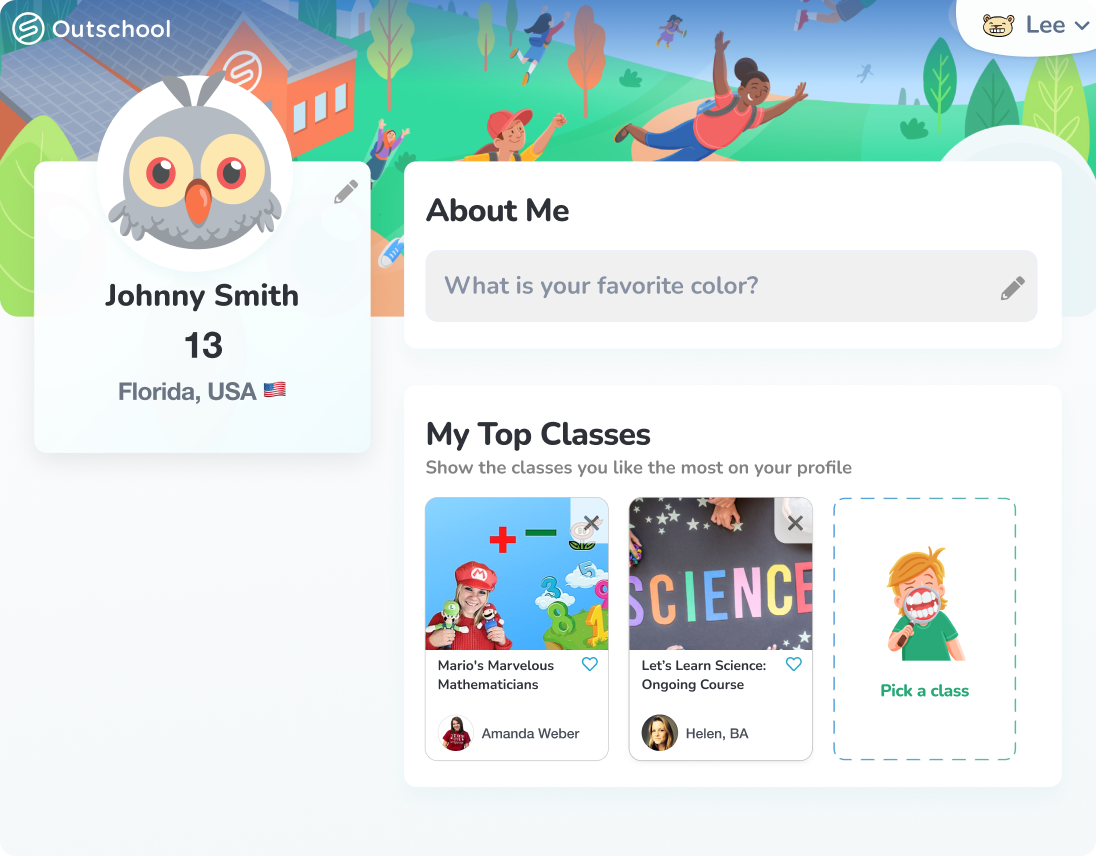Click the favorite color input field
Screen dimensions: 1096x856
(x=731, y=286)
